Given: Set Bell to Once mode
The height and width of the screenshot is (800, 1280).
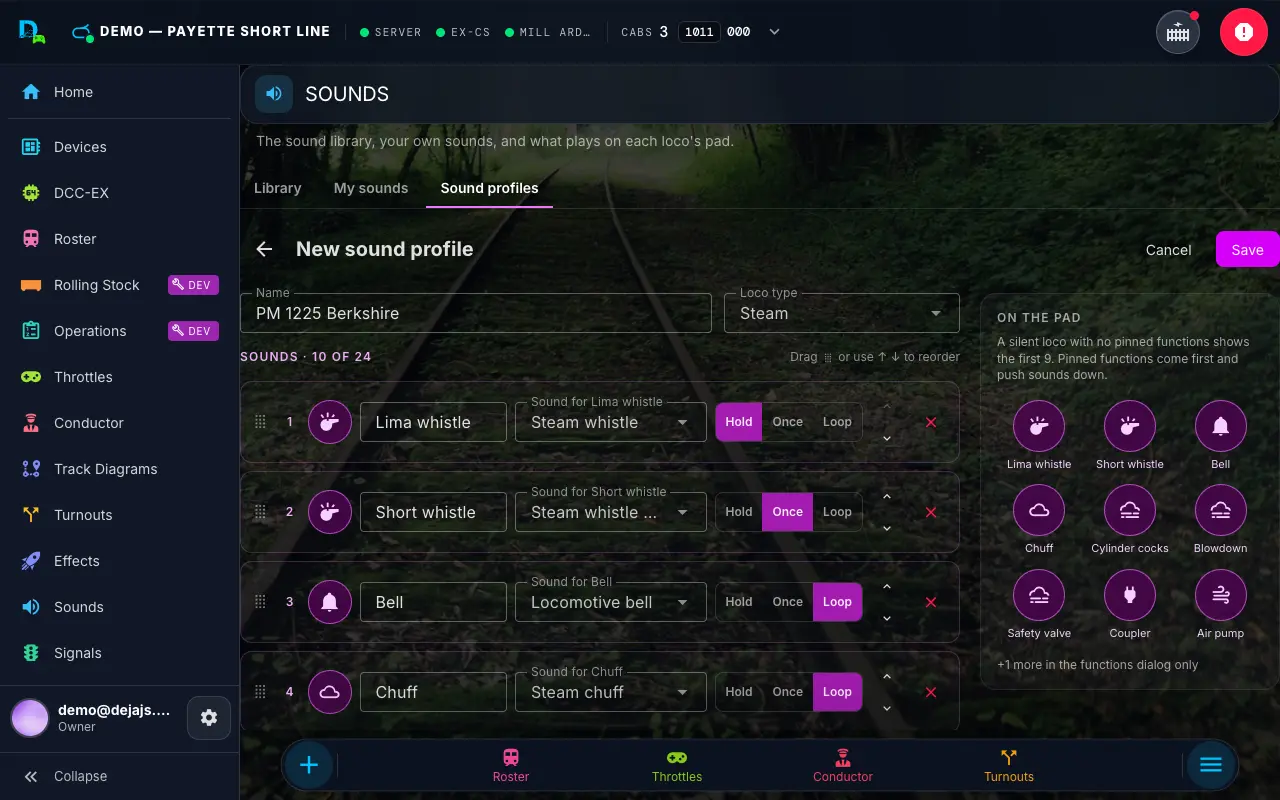Looking at the screenshot, I should coord(788,602).
